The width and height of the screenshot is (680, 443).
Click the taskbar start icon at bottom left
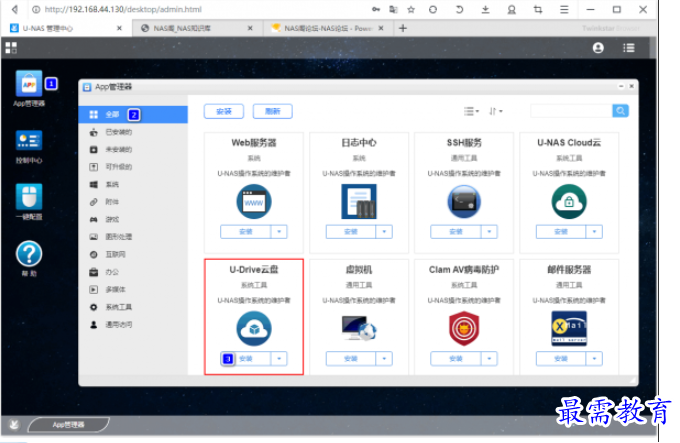click(x=14, y=424)
